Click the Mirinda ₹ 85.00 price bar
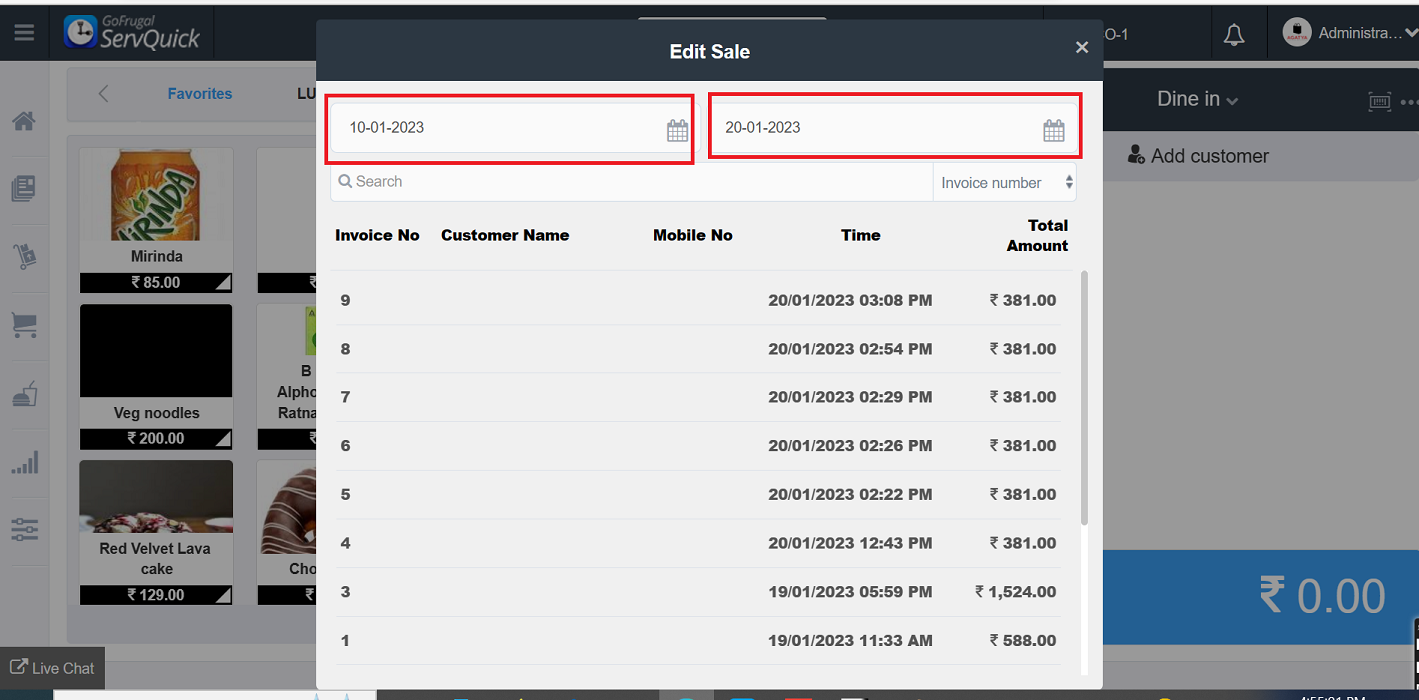 point(156,283)
